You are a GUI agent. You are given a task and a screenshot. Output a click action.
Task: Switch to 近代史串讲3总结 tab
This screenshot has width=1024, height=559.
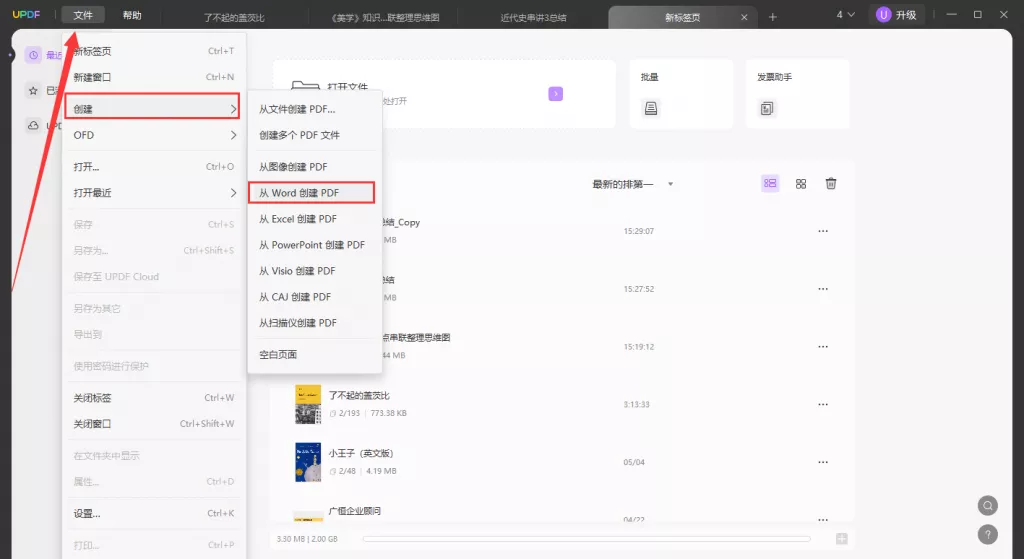533,18
